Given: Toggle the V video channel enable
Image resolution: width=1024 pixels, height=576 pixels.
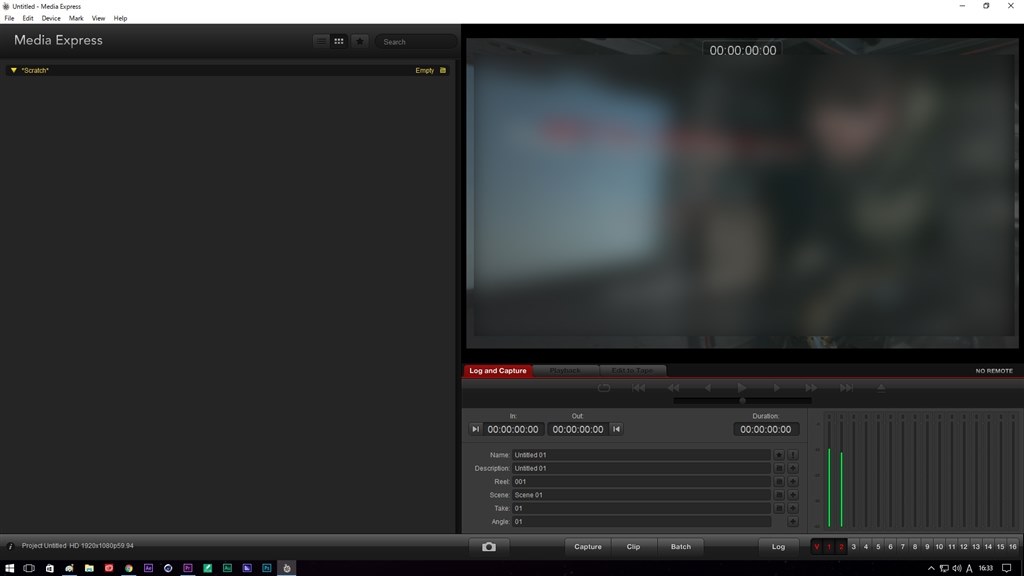Looking at the screenshot, I should pyautogui.click(x=816, y=547).
